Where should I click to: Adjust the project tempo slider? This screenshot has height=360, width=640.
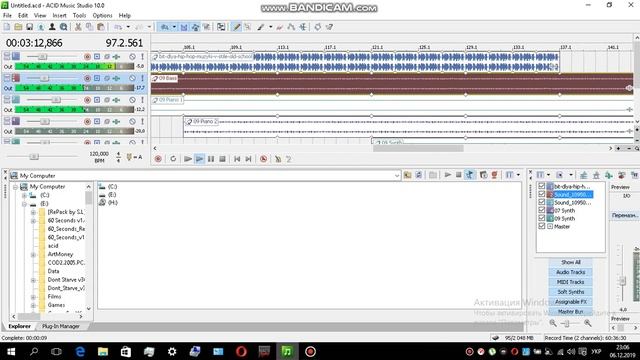[34, 156]
